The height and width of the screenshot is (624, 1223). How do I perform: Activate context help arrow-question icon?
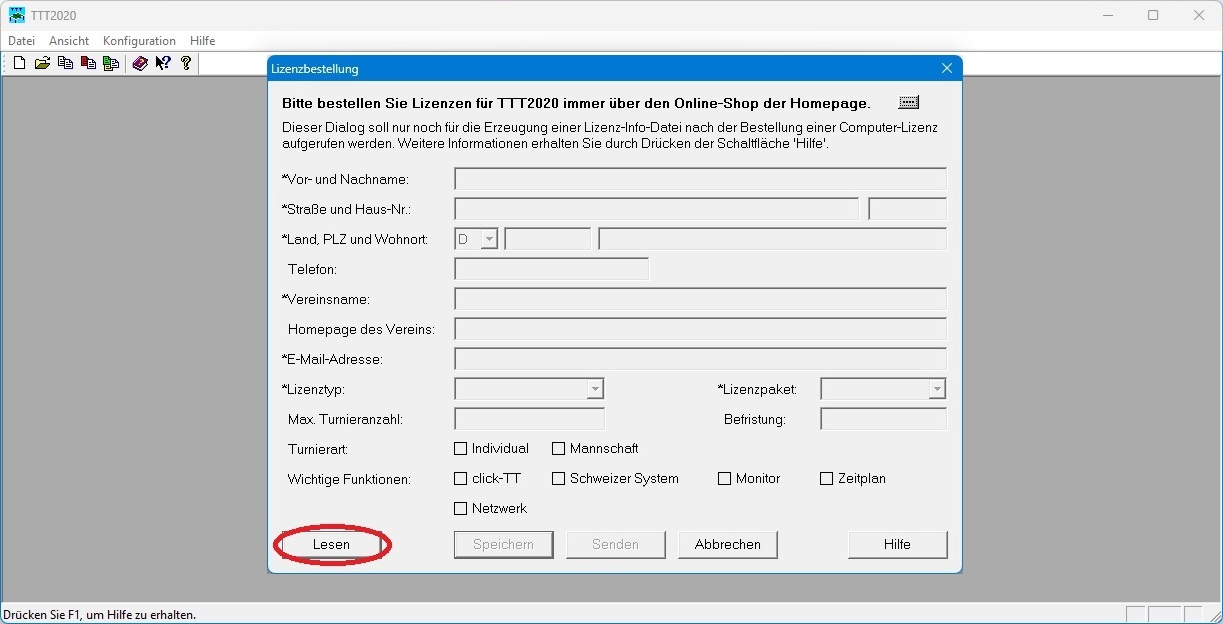[x=163, y=63]
